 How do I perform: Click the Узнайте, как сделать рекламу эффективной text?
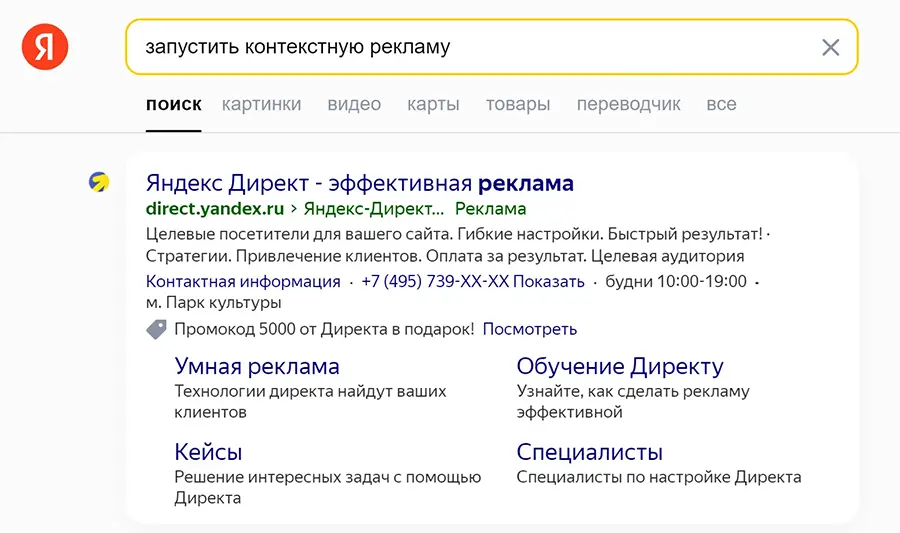pyautogui.click(x=633, y=402)
